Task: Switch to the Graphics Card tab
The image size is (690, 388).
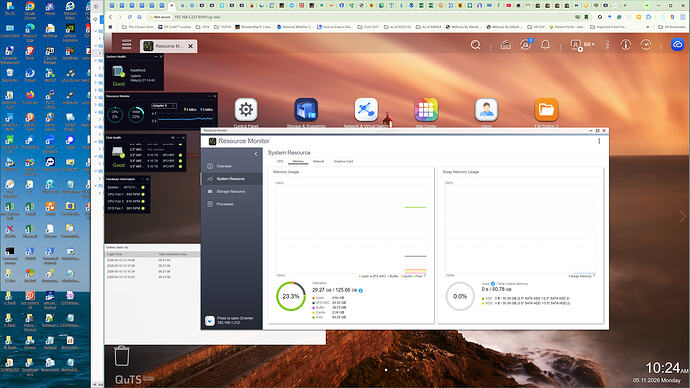Action: [x=343, y=161]
